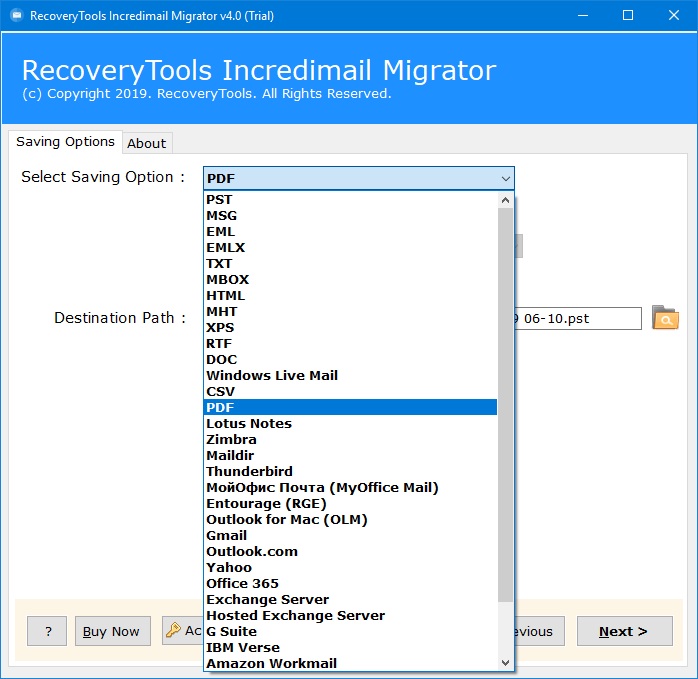Image resolution: width=698 pixels, height=679 pixels.
Task: Pick Amazon Workmail option
Action: tap(350, 663)
